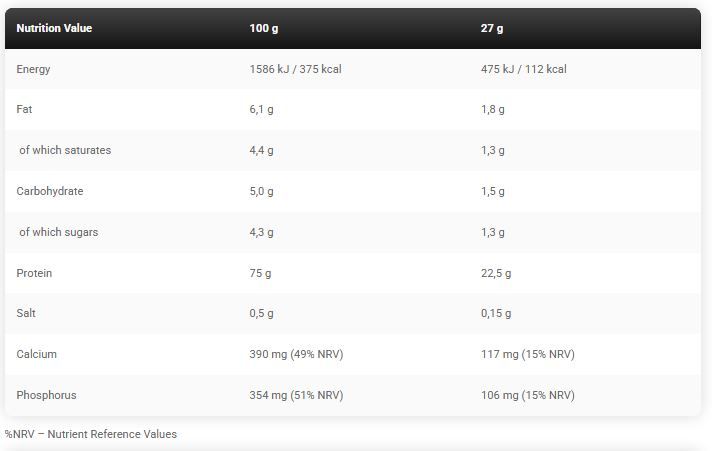Viewport: 712px width, 451px height.
Task: Select the 100 g column header
Action: (264, 28)
